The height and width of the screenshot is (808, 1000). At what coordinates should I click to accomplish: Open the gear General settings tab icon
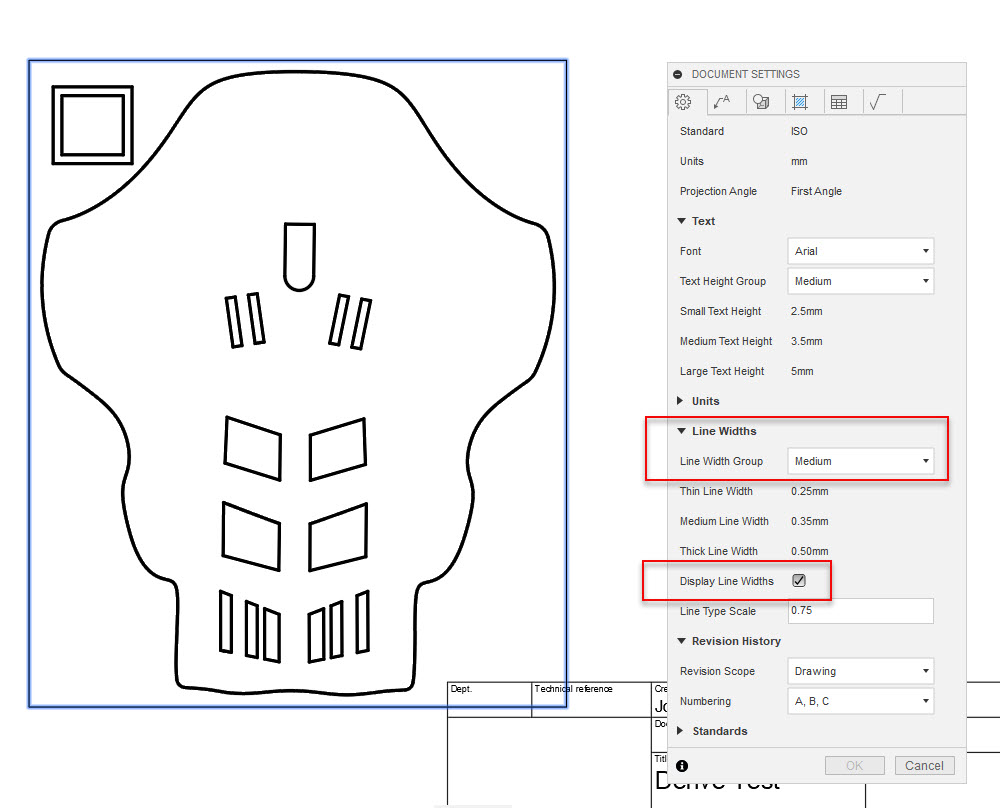coord(684,101)
